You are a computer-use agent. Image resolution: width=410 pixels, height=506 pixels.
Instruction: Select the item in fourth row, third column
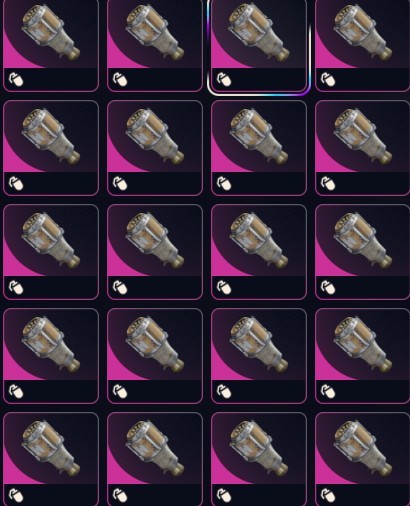tap(259, 356)
